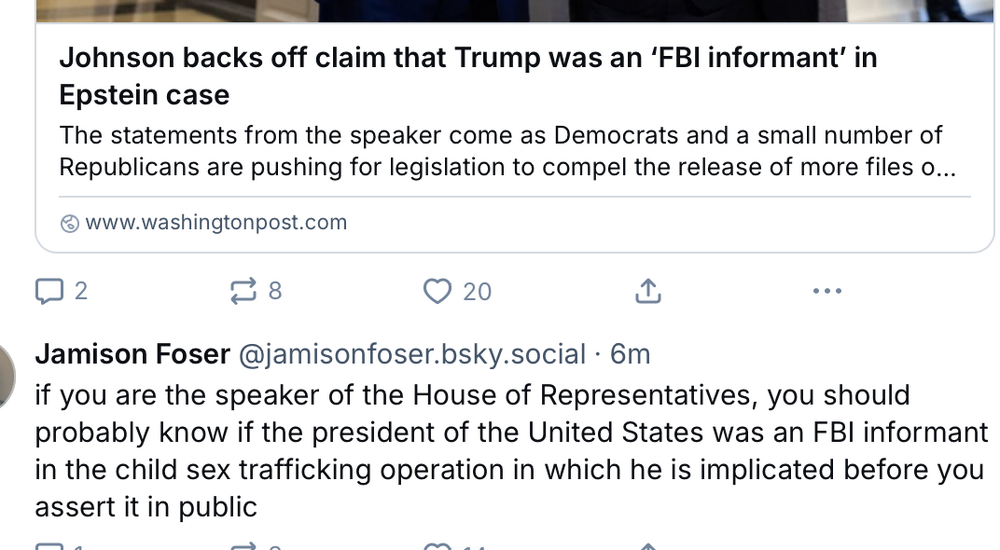Click the share icon under the article card
Image resolution: width=1000 pixels, height=550 pixels.
[647, 291]
